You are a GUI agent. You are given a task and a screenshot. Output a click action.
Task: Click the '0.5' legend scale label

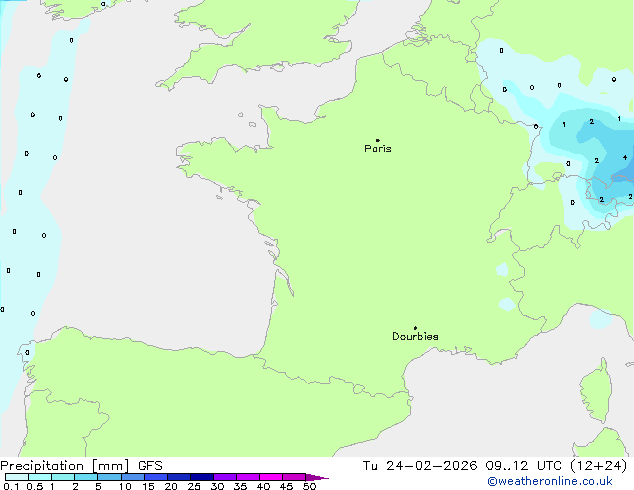35,486
